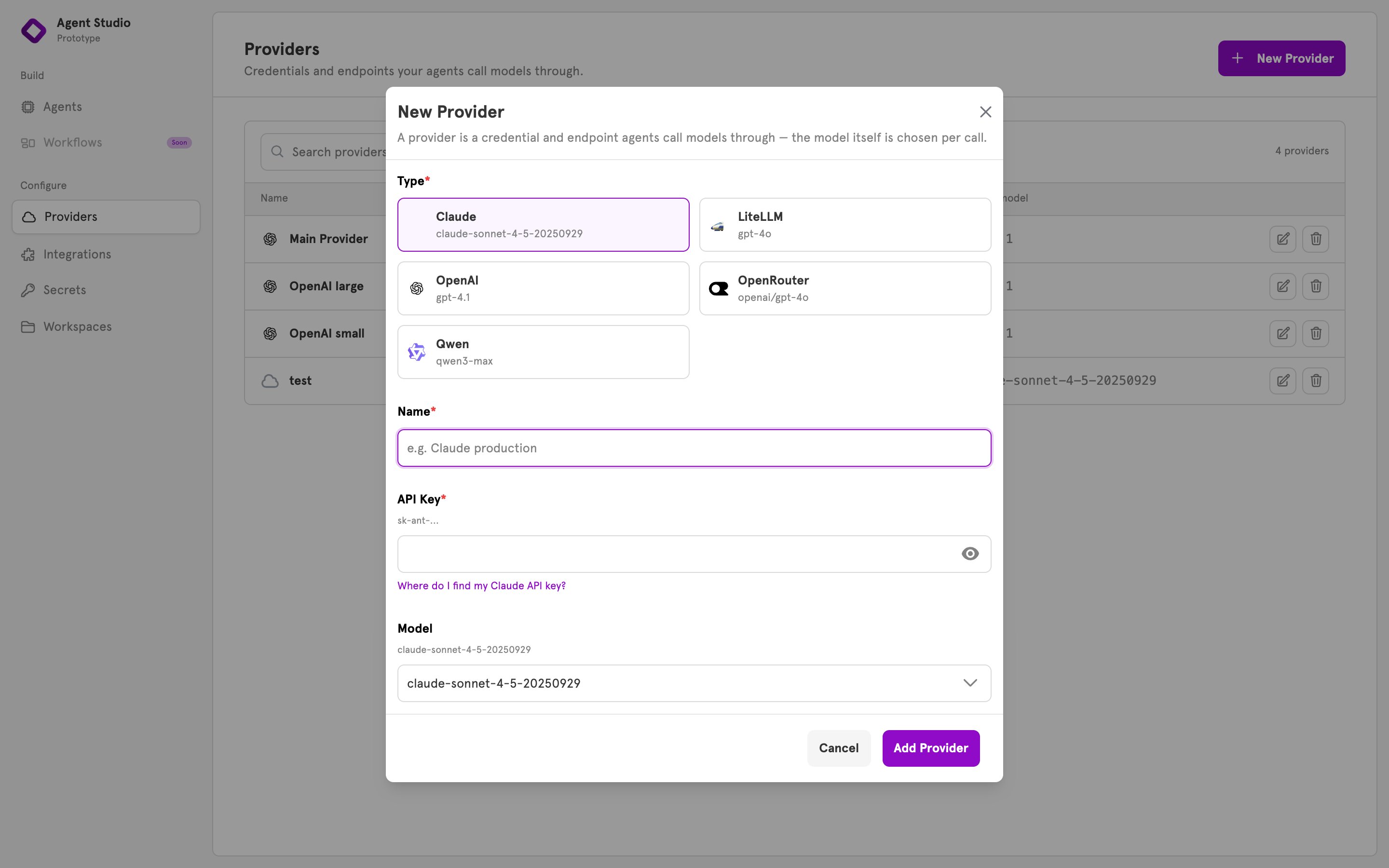Click the 'test' provider name
Viewport: 1389px width, 868px height.
coord(300,380)
